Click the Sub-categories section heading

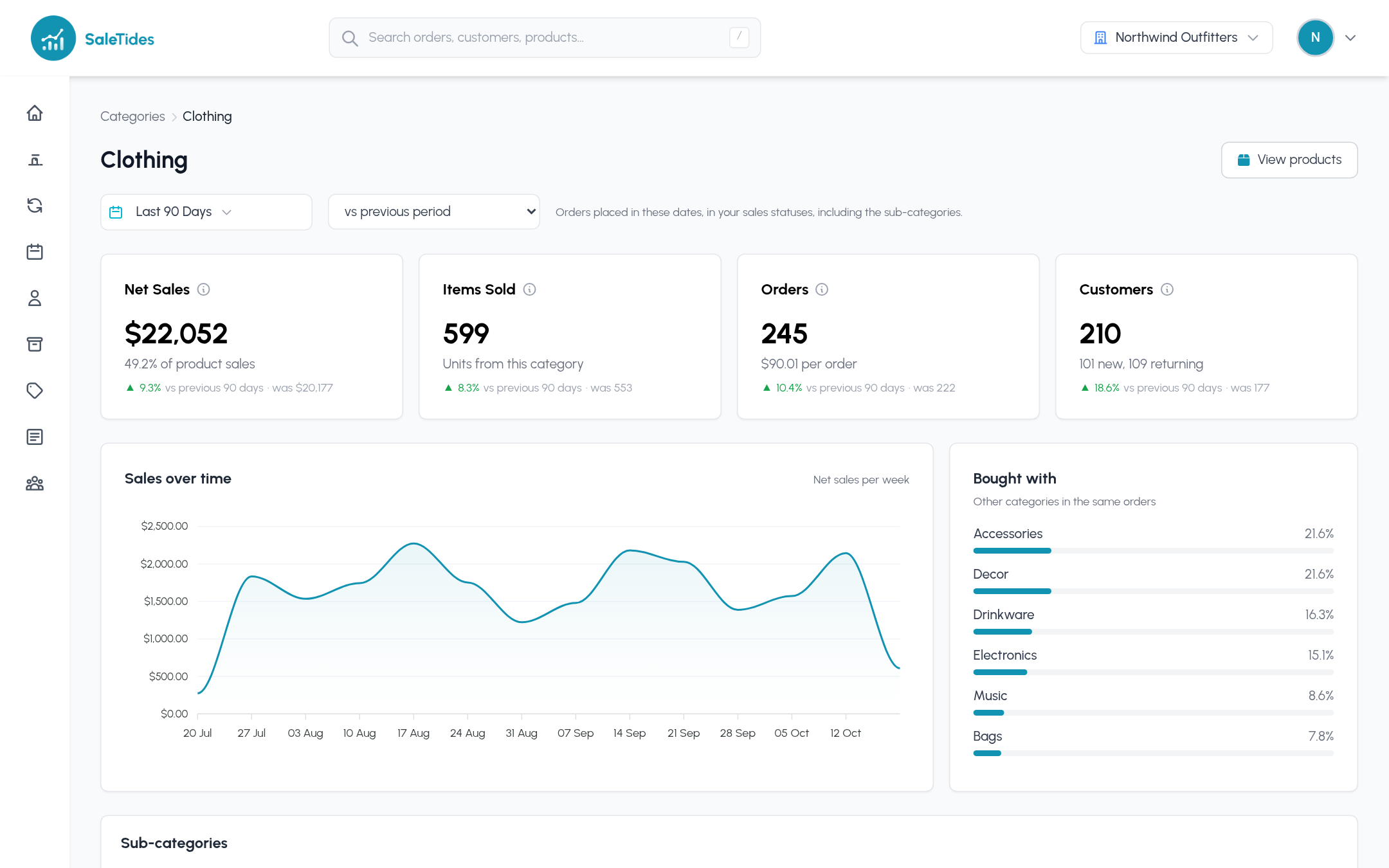(x=174, y=844)
